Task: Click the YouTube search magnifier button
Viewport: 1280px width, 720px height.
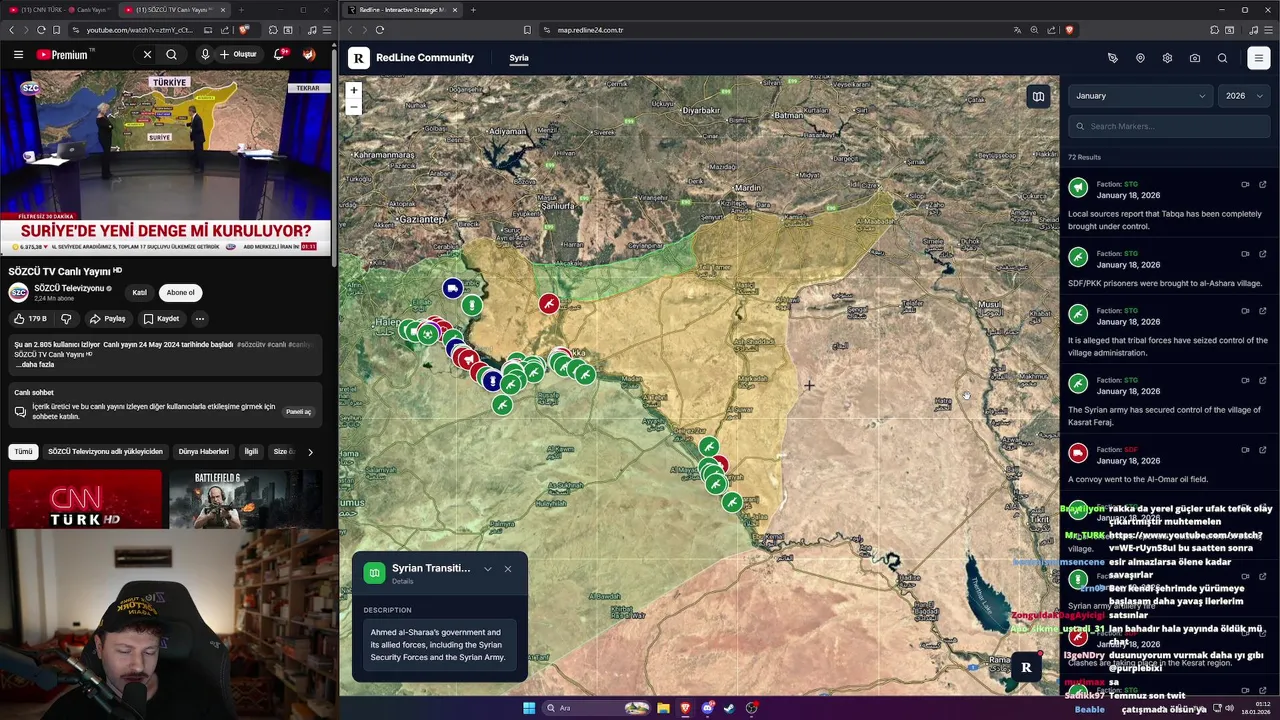Action: tap(172, 54)
